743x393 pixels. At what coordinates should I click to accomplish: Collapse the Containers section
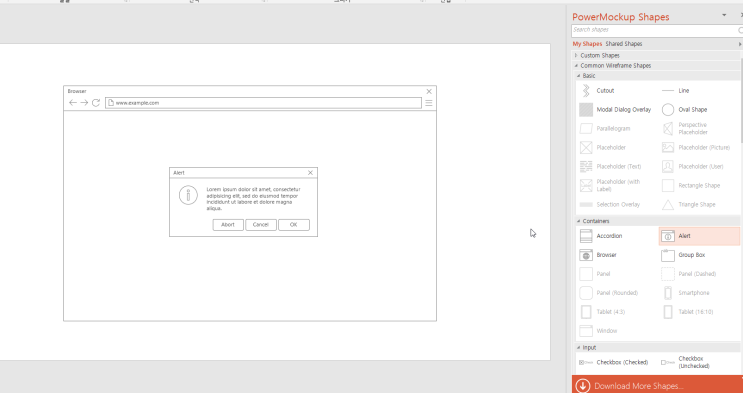coord(579,221)
